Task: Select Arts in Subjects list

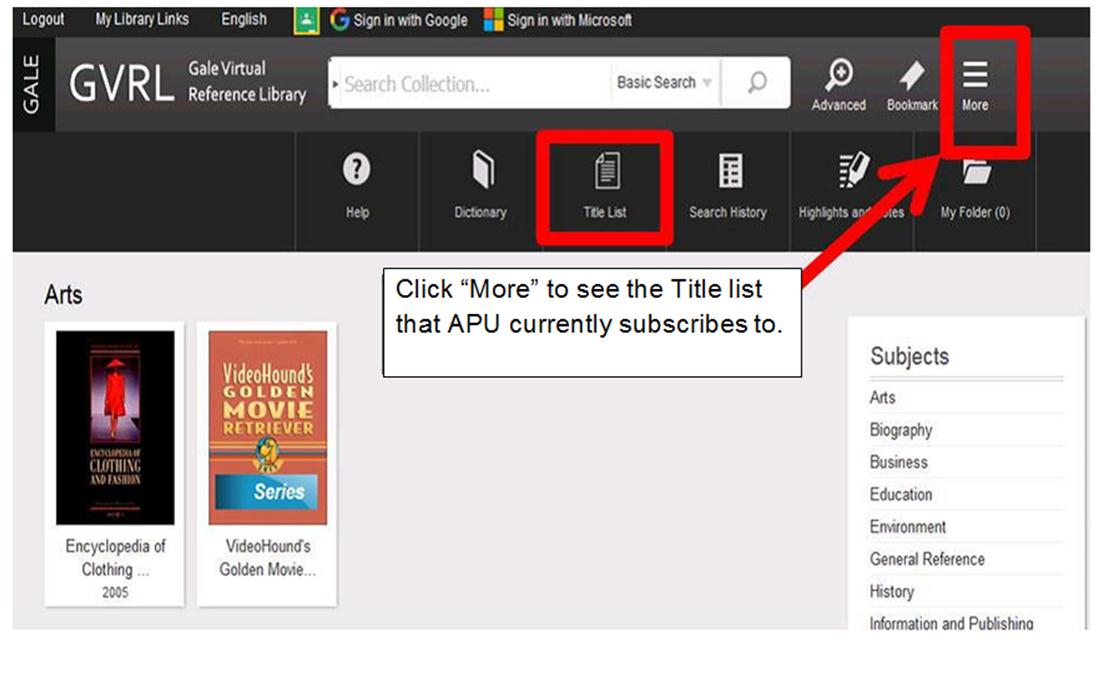Action: point(882,398)
